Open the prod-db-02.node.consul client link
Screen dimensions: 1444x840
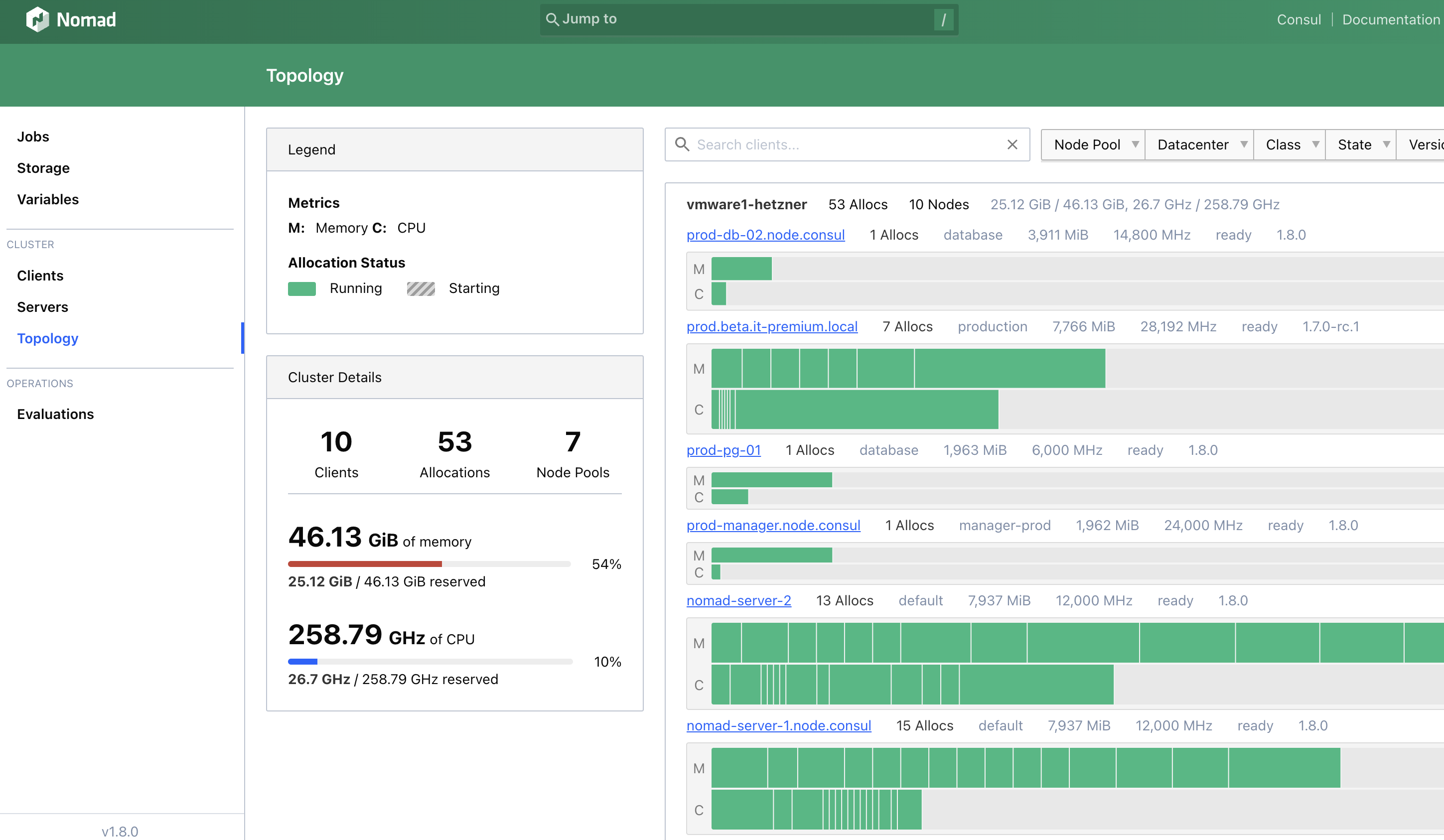pos(765,235)
